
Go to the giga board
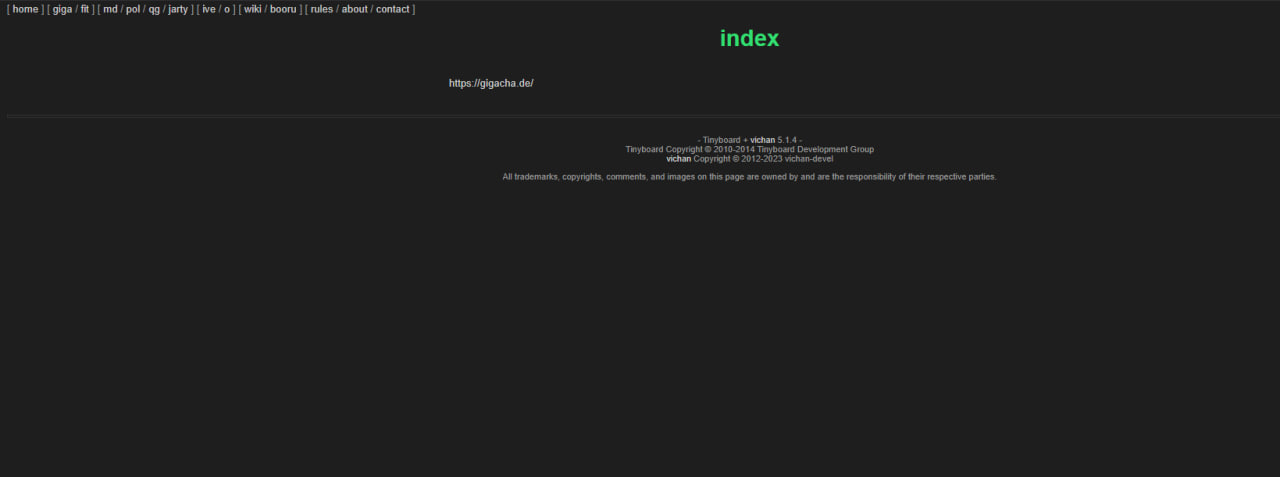coord(62,9)
